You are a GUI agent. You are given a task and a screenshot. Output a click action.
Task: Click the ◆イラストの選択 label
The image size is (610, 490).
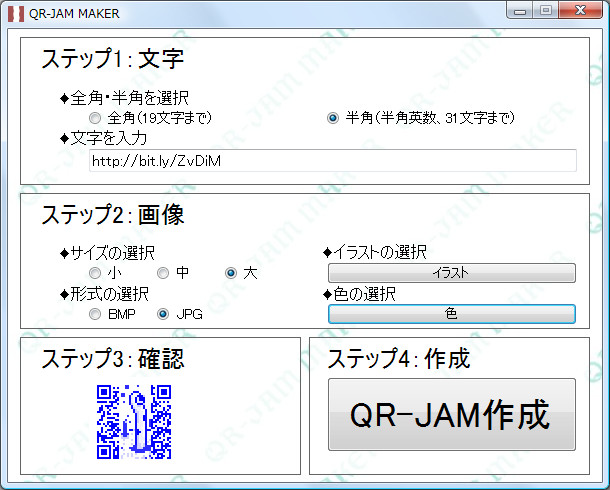tap(375, 252)
